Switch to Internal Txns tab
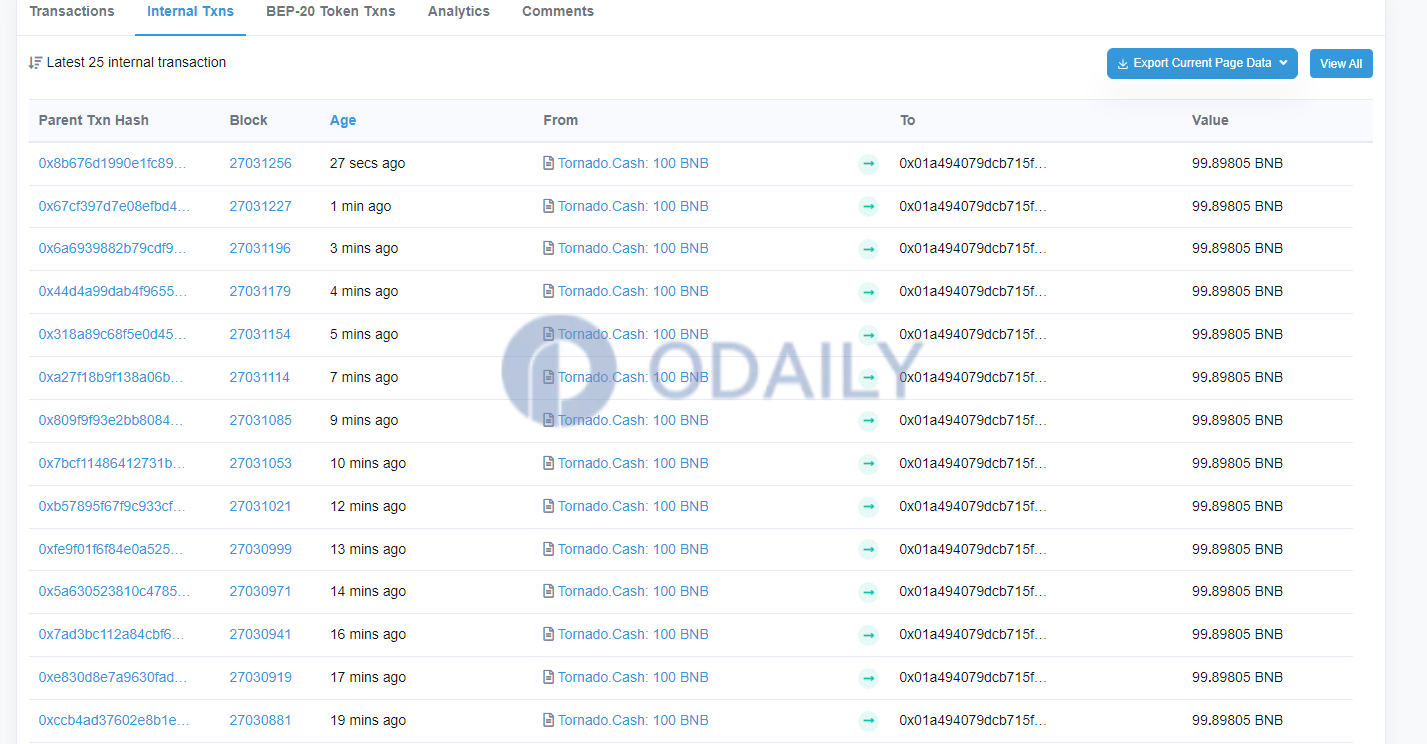 click(190, 12)
